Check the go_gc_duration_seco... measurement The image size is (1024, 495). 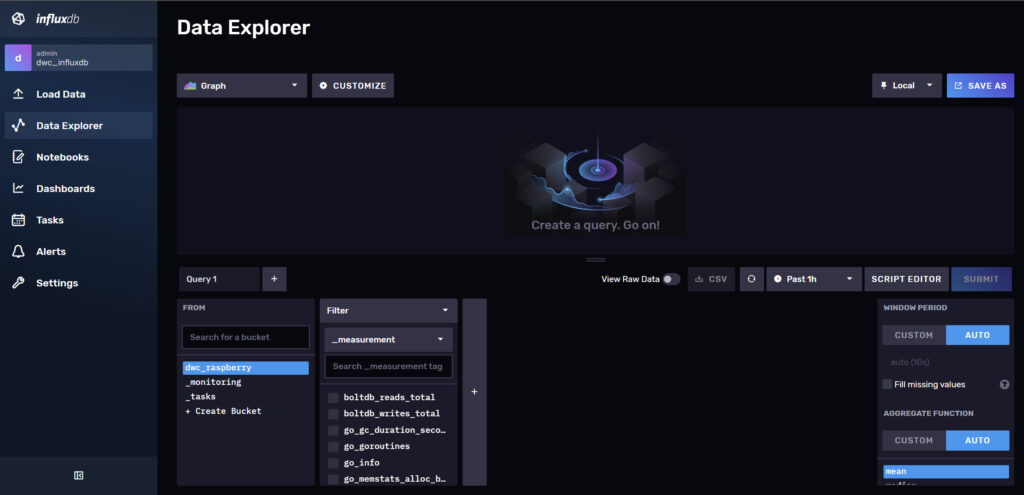pyautogui.click(x=333, y=430)
